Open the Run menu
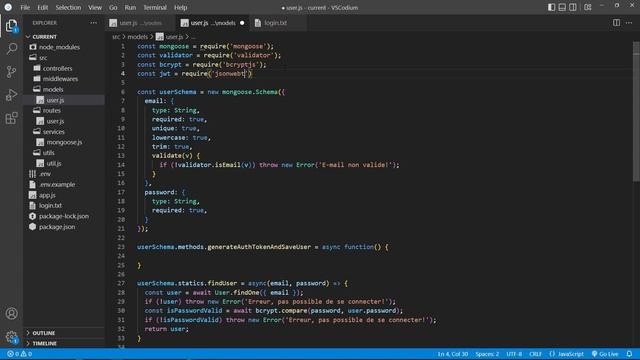The height and width of the screenshot is (360, 640). pyautogui.click(x=130, y=7)
